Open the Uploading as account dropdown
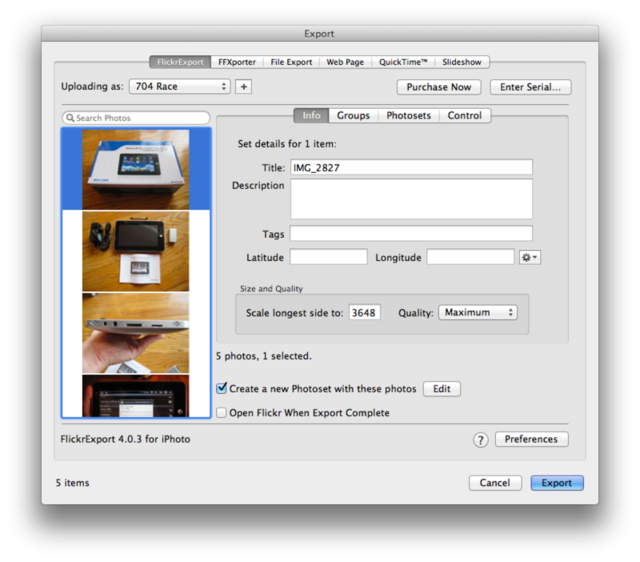The width and height of the screenshot is (640, 562). tap(180, 87)
